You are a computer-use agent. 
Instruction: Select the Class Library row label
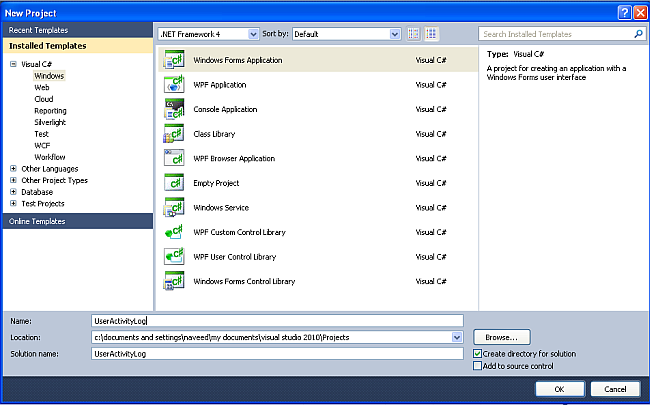(214, 133)
